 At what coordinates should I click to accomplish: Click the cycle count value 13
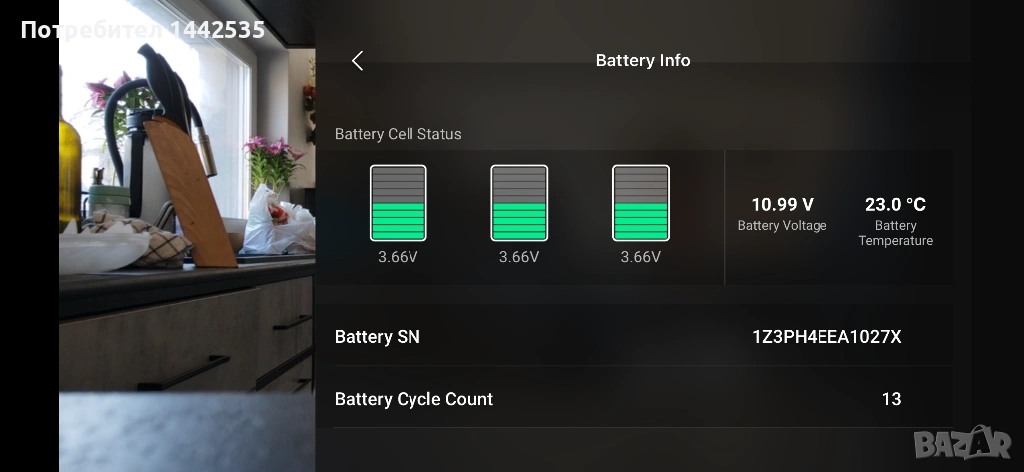pos(891,399)
